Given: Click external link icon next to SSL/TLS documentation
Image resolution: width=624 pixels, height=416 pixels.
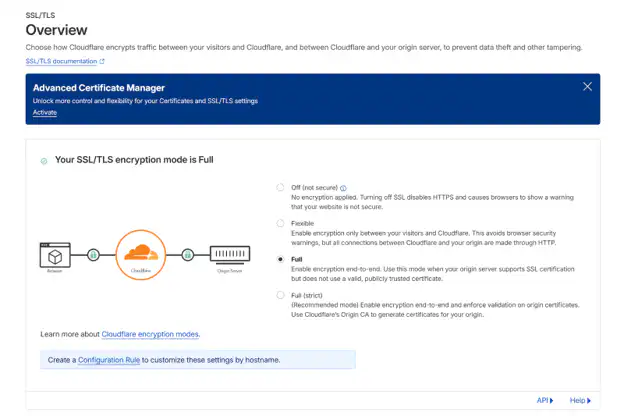Looking at the screenshot, I should click(x=102, y=62).
